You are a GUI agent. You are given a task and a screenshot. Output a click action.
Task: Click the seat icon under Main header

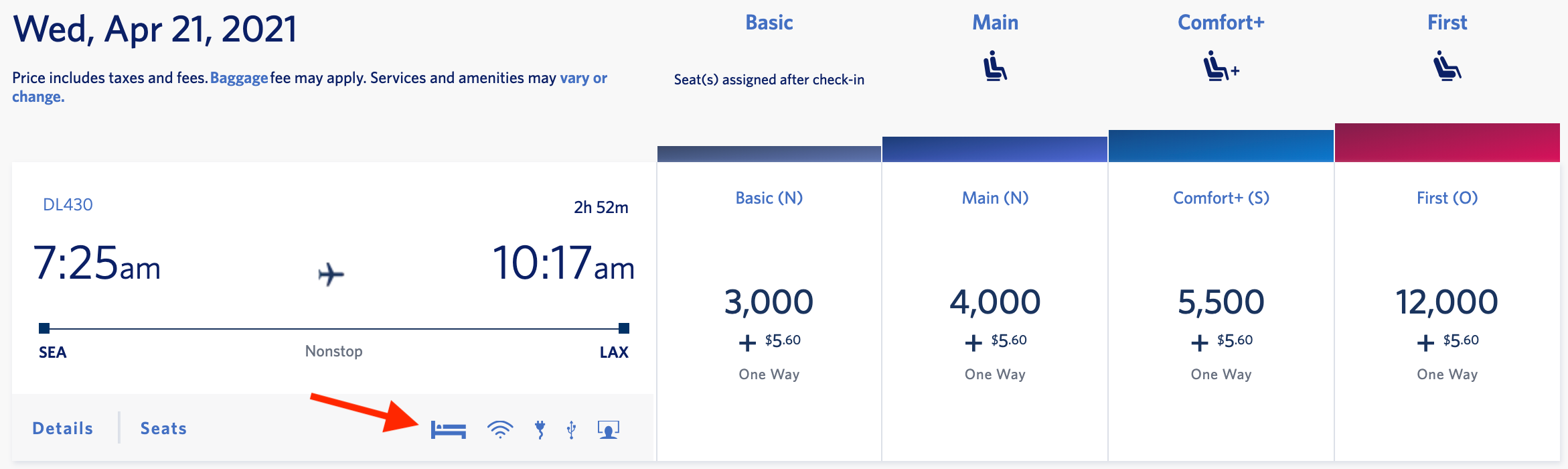(x=996, y=67)
